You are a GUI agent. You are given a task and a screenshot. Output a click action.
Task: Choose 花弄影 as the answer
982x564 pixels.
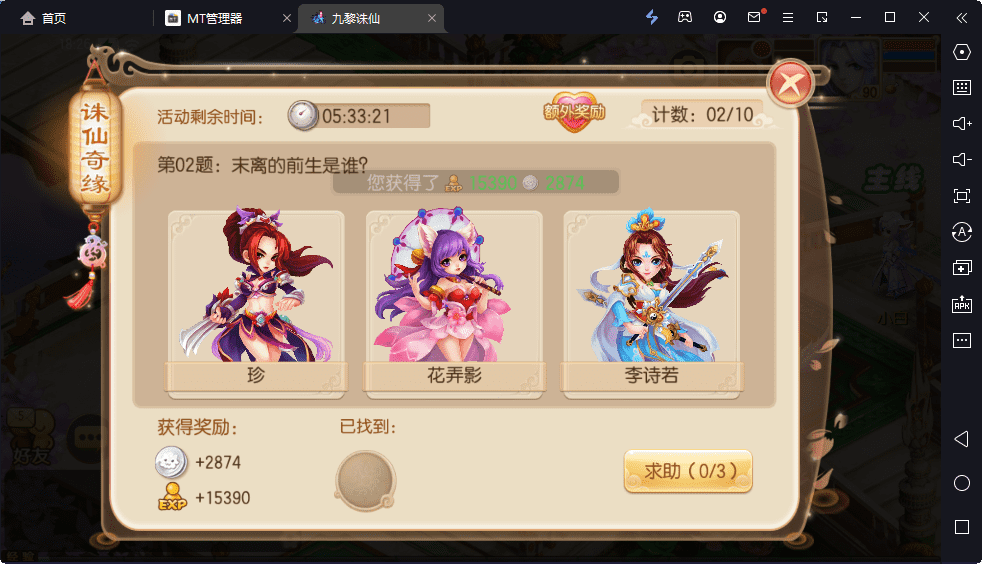coord(454,304)
